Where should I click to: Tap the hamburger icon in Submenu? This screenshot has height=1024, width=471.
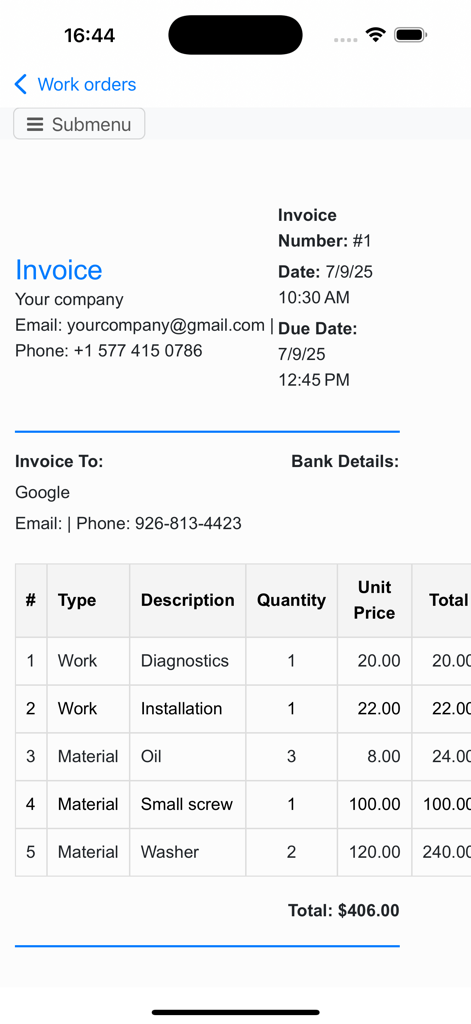tap(35, 124)
